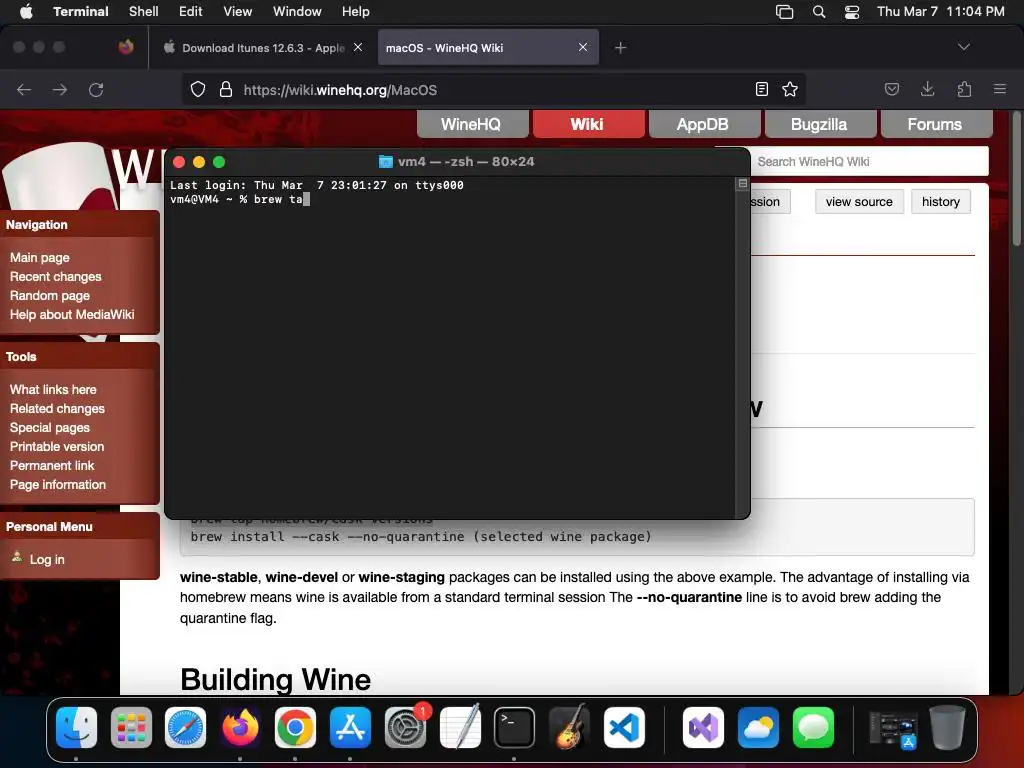Open the Edit menu

click(x=191, y=12)
